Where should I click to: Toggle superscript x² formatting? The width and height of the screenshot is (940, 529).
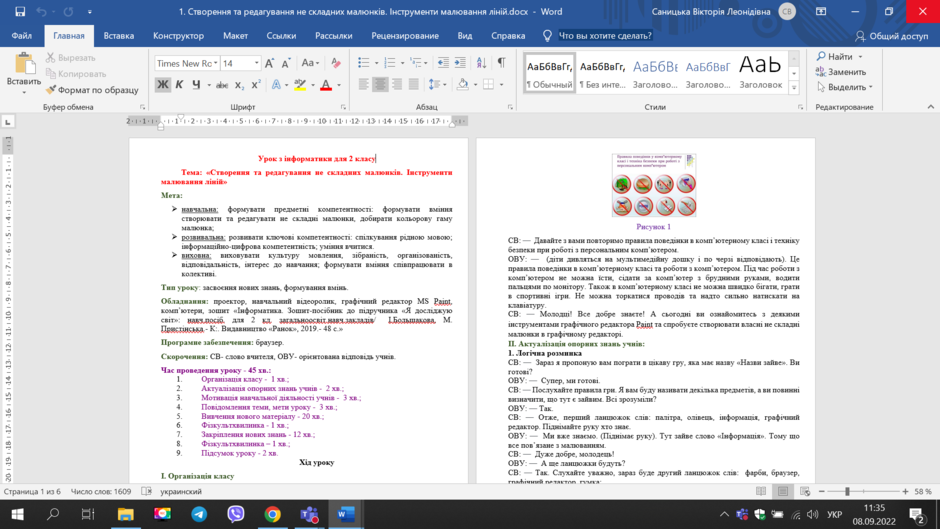point(255,85)
